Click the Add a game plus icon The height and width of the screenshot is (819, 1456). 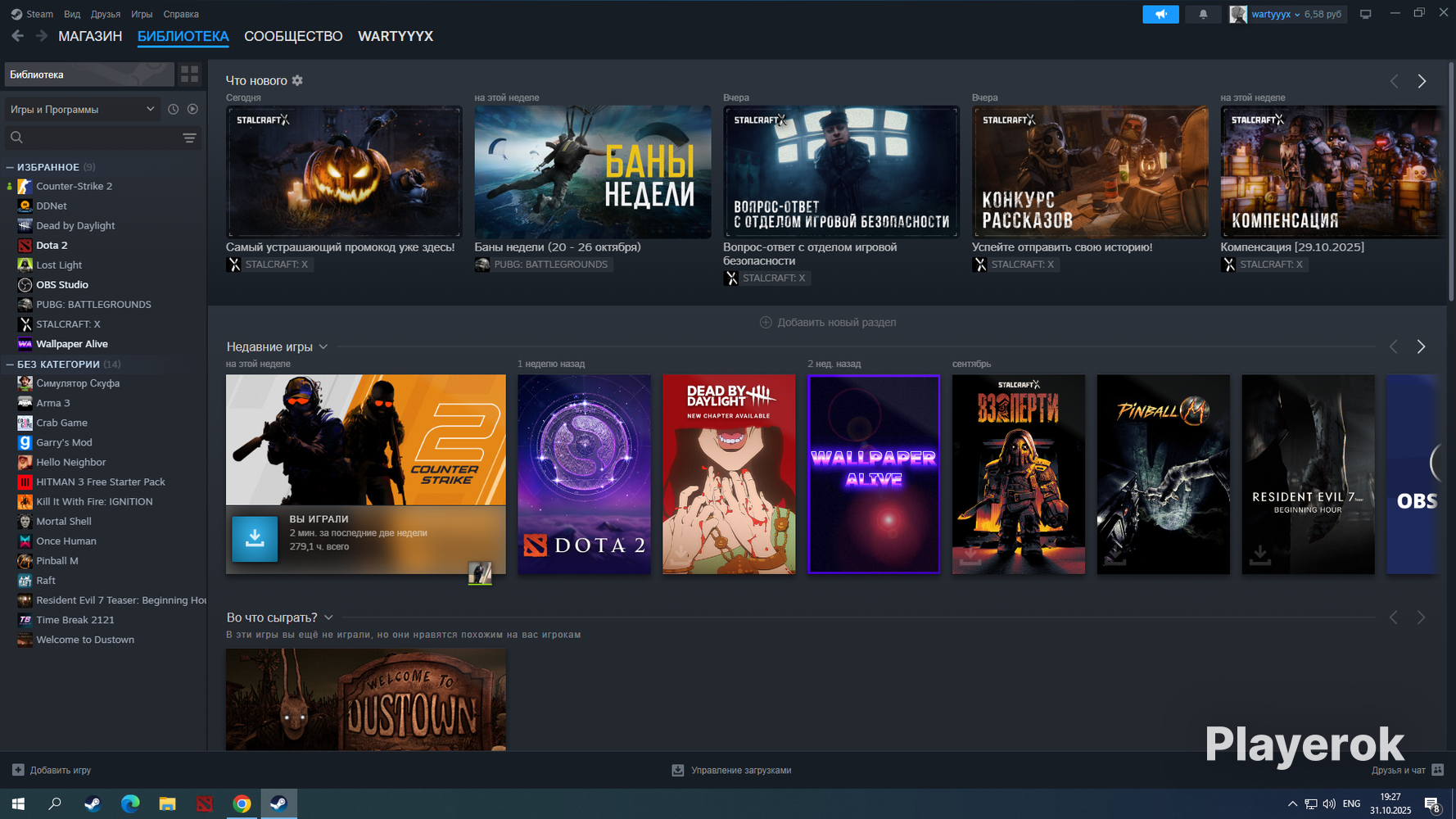click(18, 770)
